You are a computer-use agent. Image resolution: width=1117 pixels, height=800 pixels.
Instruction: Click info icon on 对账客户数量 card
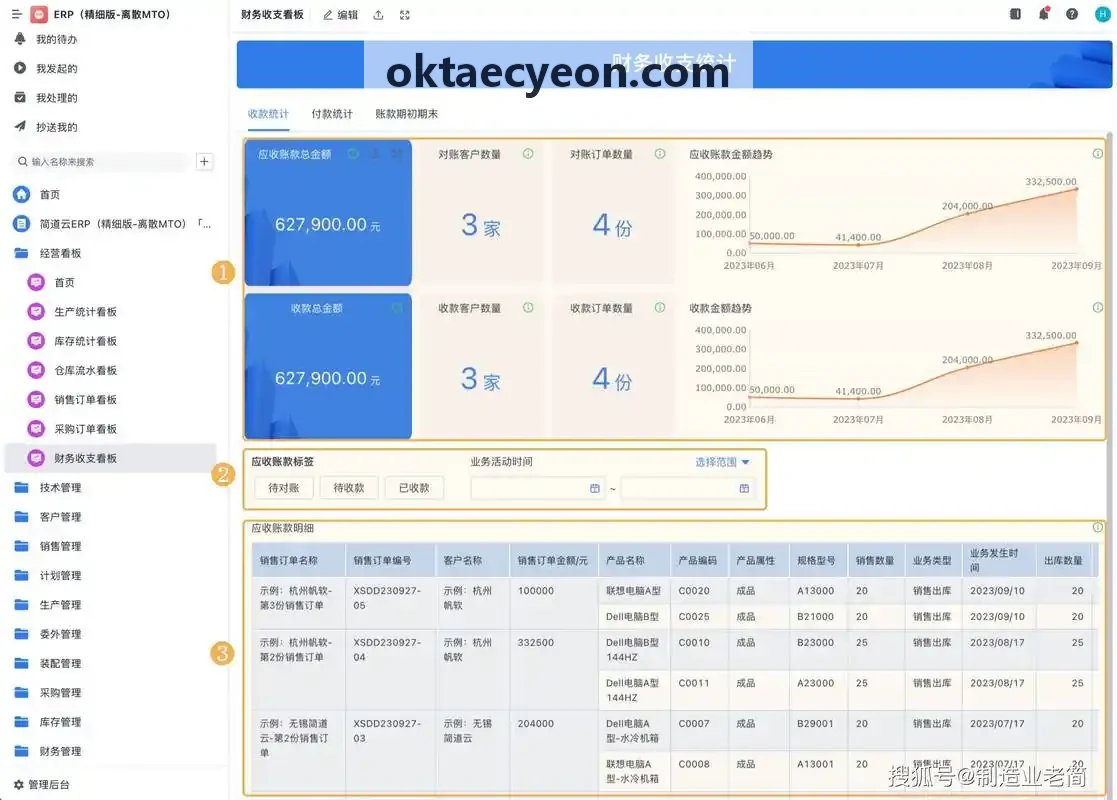pos(528,153)
